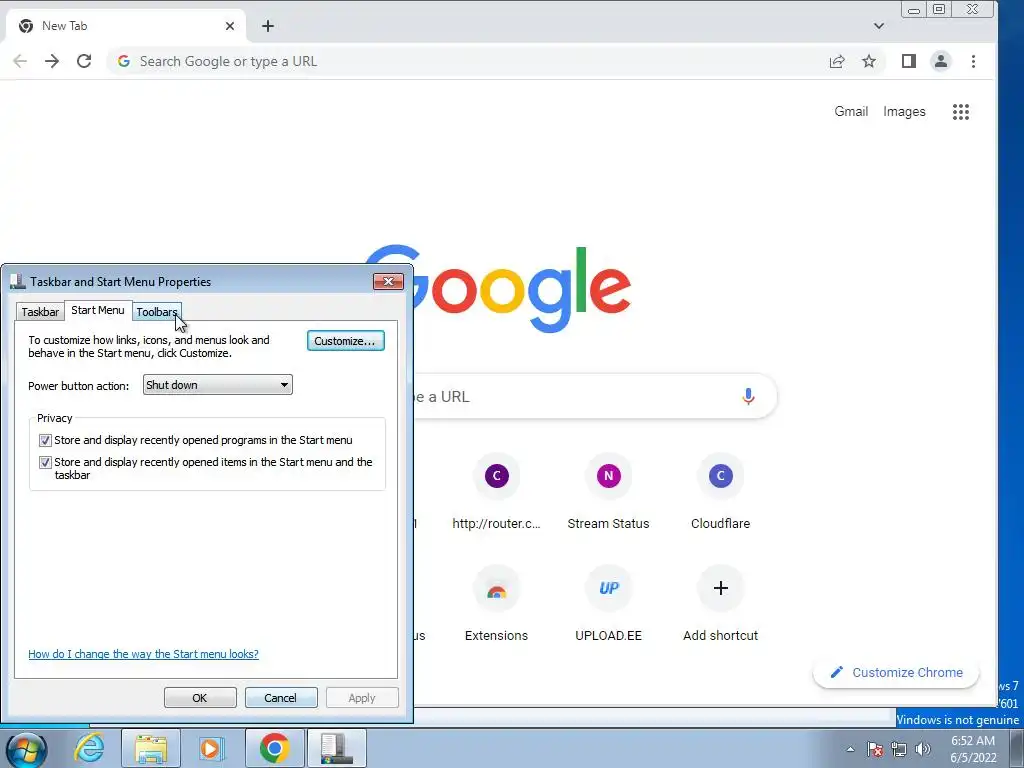Open Chrome side panel icon
Viewport: 1024px width, 768px height.
pyautogui.click(x=908, y=61)
